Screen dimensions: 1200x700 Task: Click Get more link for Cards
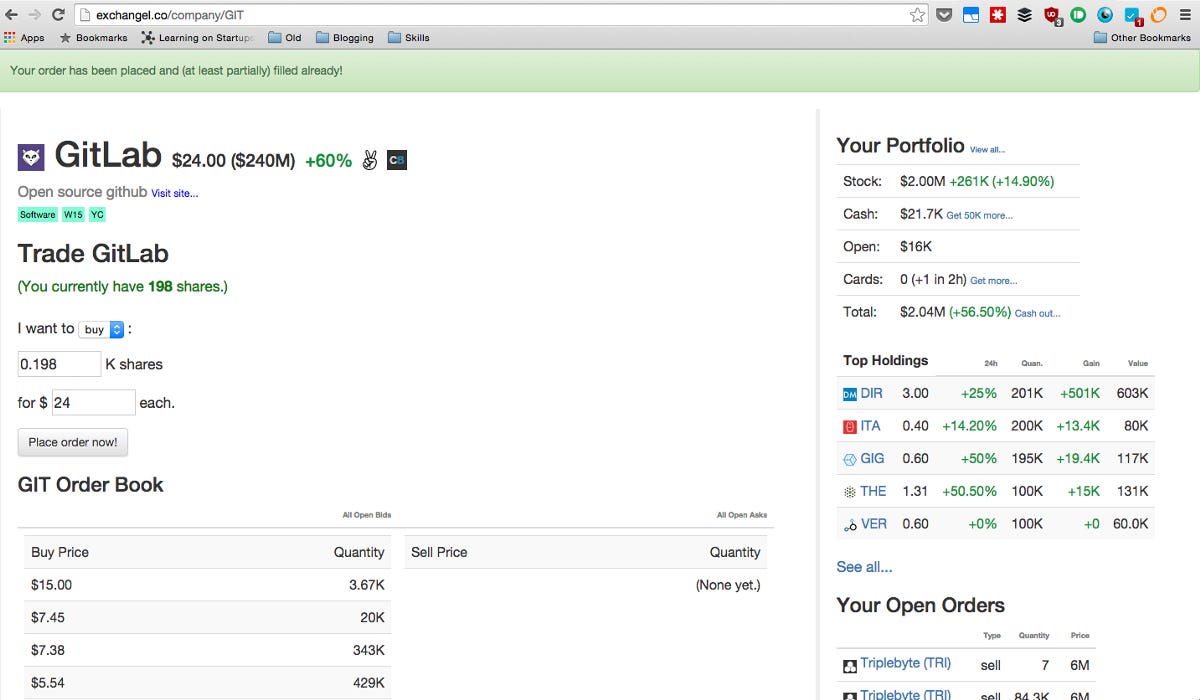(x=994, y=281)
